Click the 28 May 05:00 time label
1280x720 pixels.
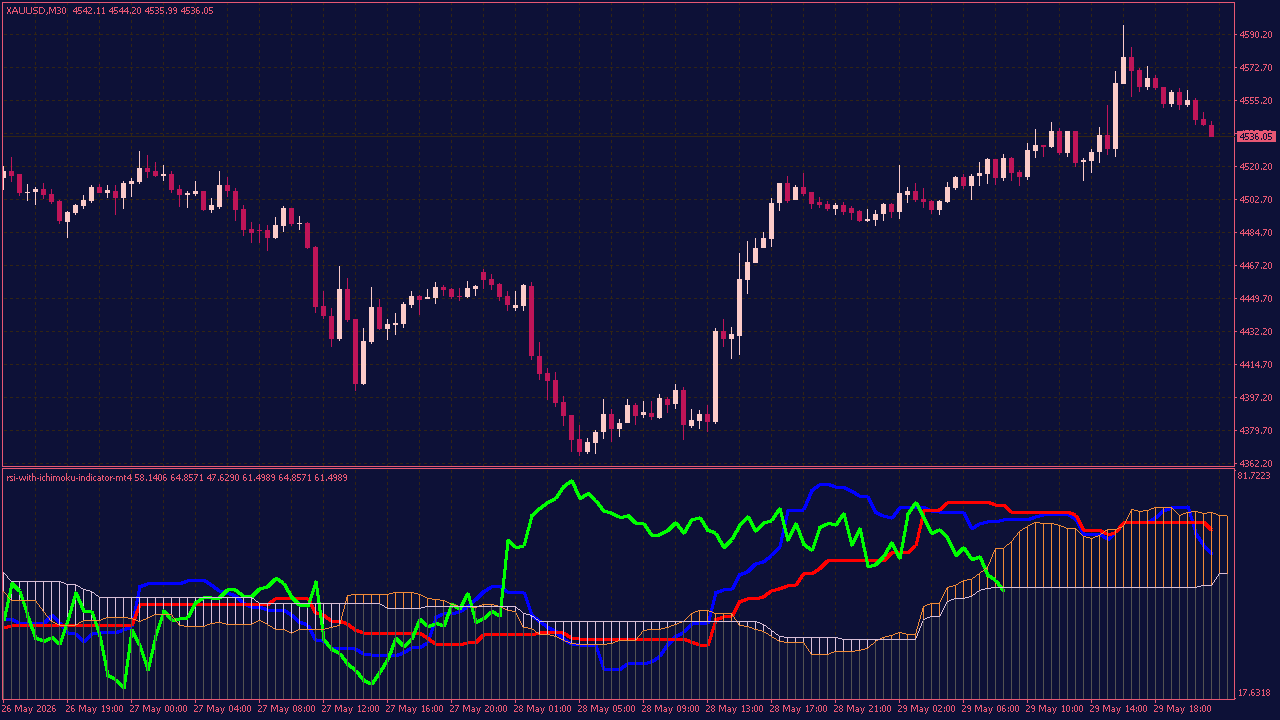pyautogui.click(x=607, y=709)
